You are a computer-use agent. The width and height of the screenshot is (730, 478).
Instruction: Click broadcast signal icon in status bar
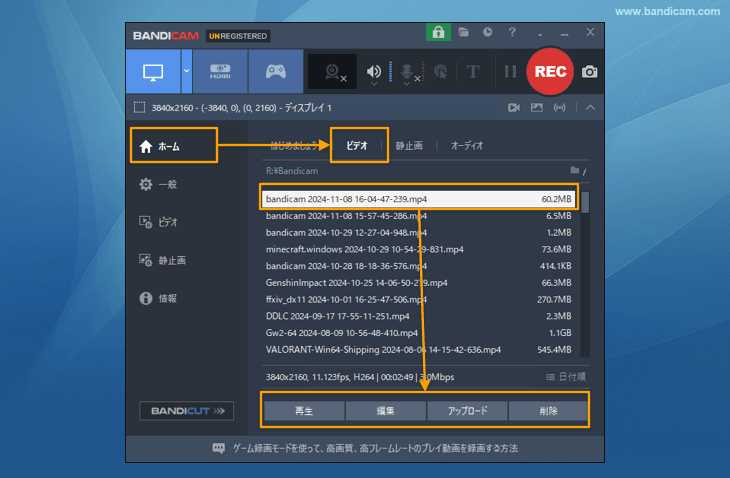pos(559,108)
